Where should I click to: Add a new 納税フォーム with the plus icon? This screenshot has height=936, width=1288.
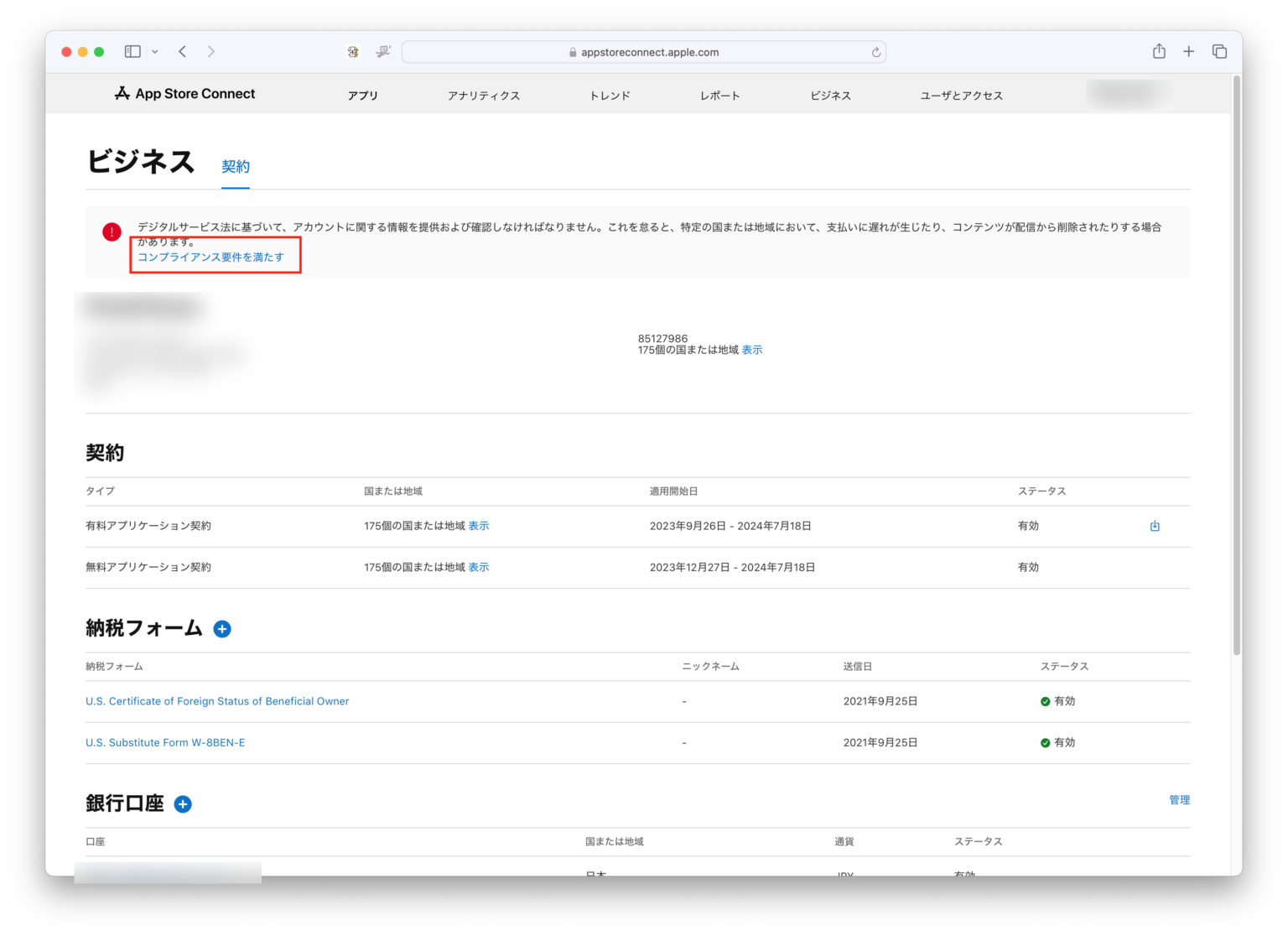tap(221, 628)
